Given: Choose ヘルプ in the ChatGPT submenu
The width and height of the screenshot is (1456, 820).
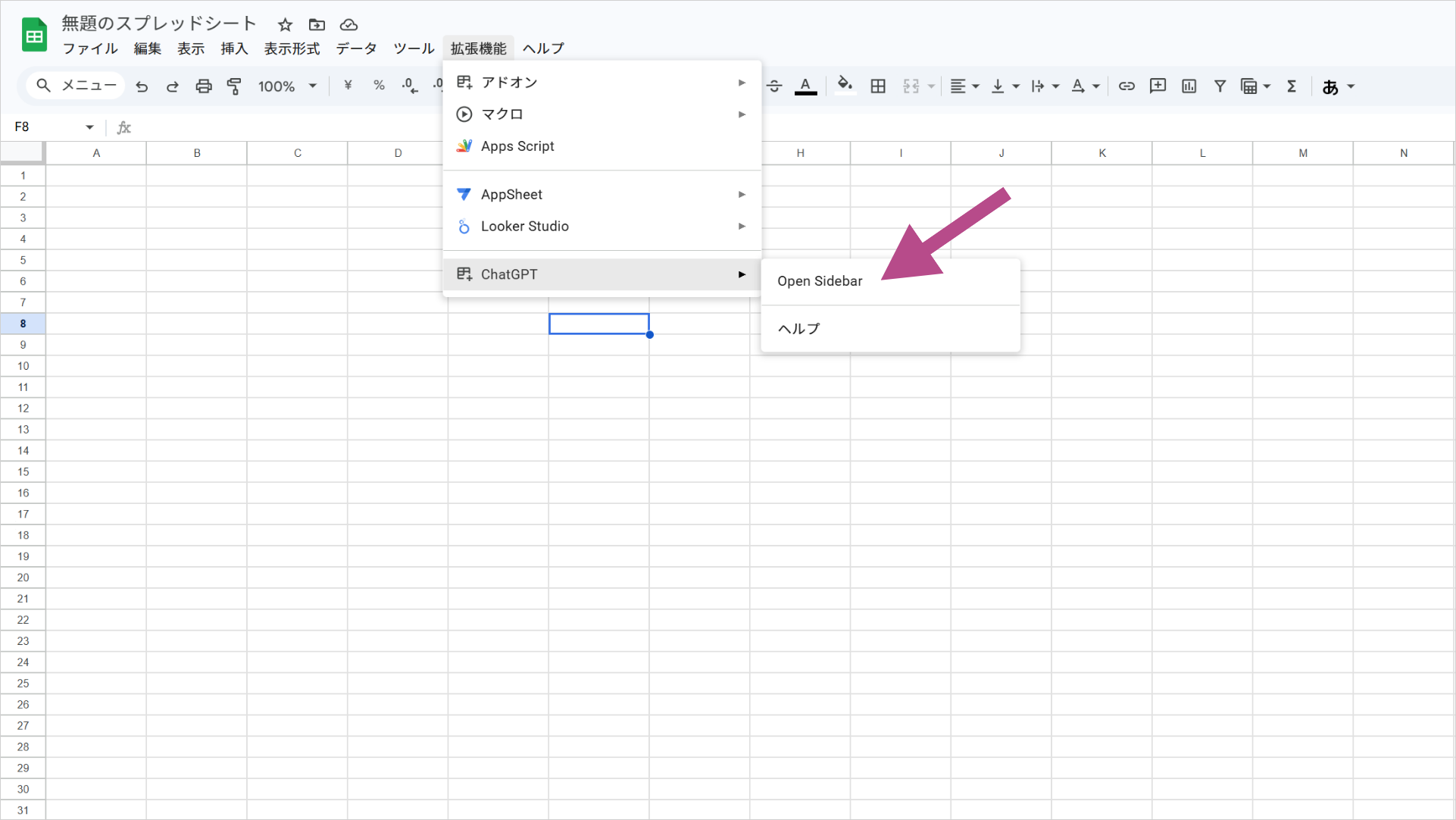Looking at the screenshot, I should pos(890,328).
